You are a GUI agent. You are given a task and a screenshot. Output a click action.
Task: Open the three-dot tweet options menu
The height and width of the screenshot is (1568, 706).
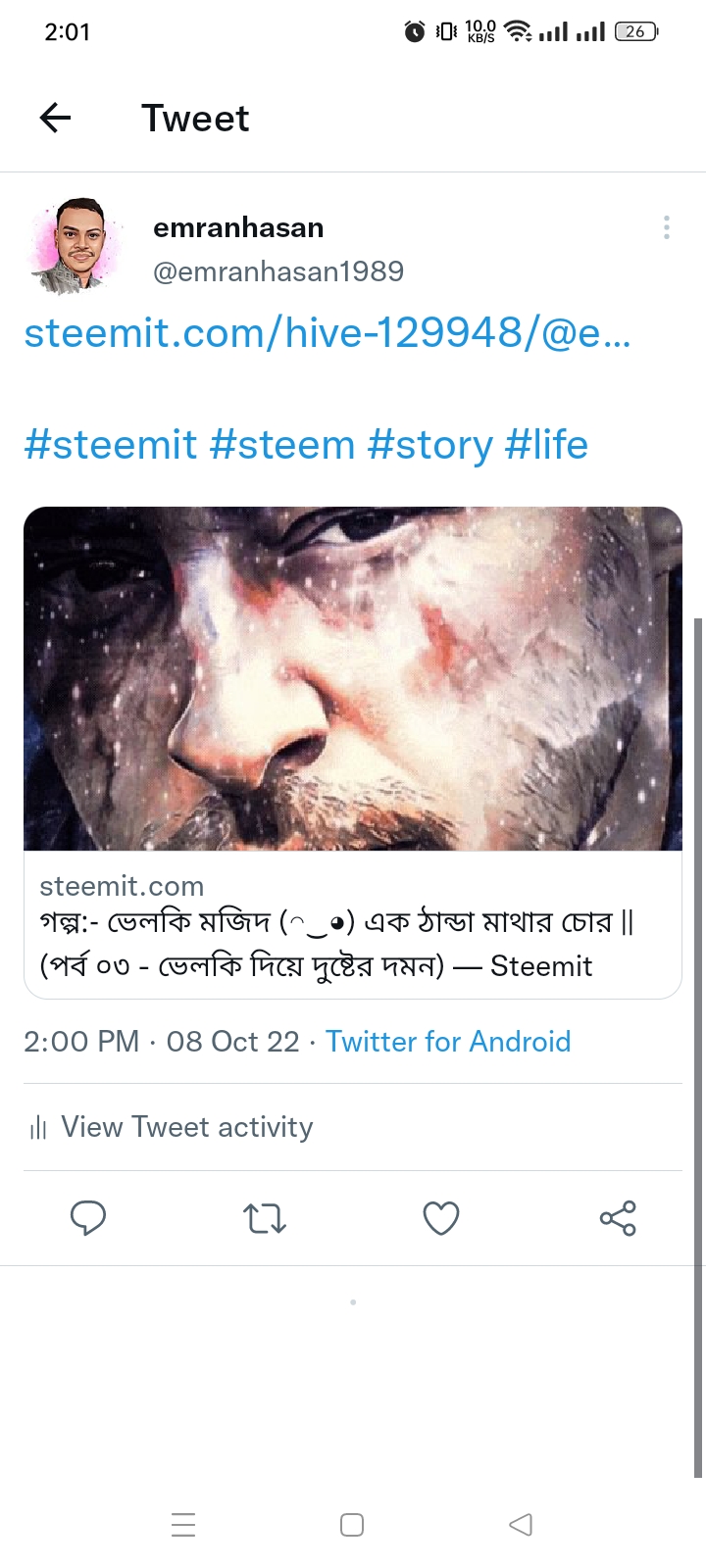pyautogui.click(x=667, y=227)
